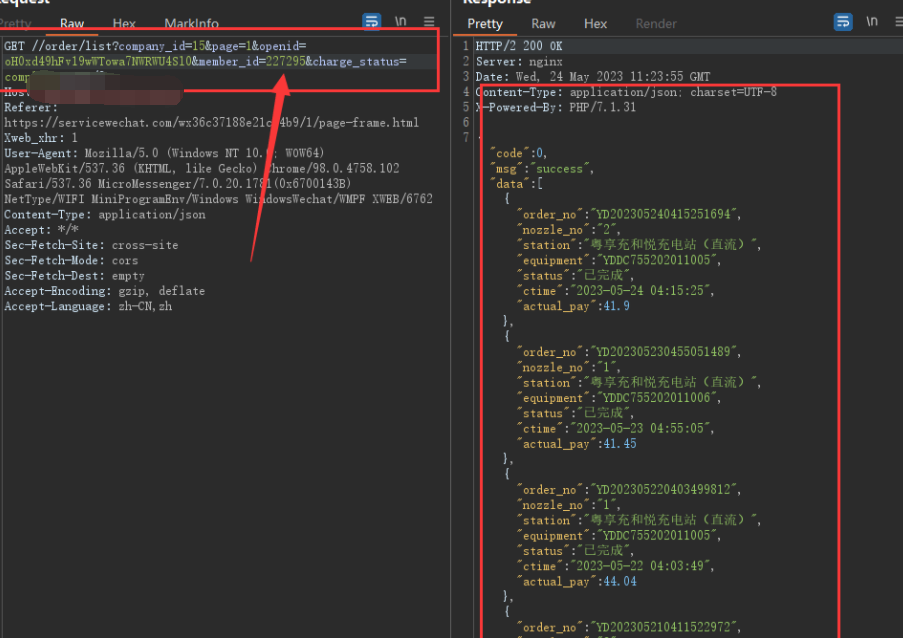Toggle non-printable \n characters in Request panel

point(400,21)
